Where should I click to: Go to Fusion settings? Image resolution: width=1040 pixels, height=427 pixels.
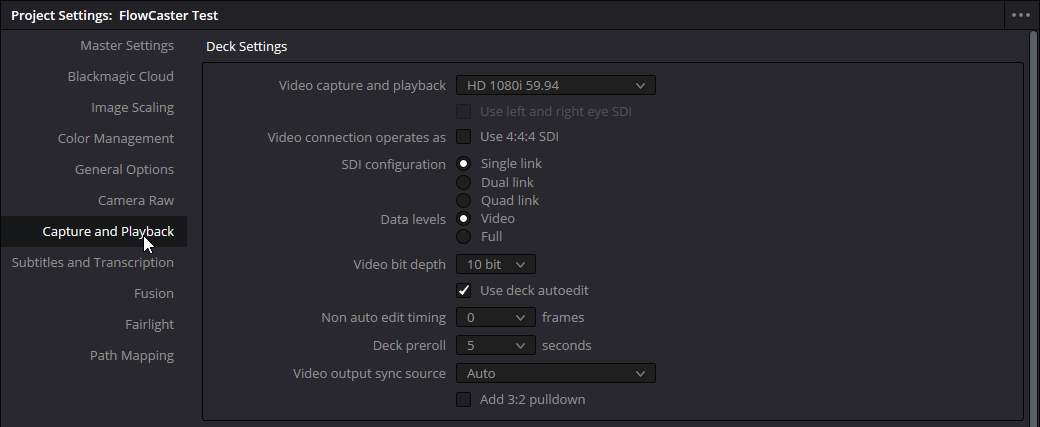pyautogui.click(x=154, y=294)
